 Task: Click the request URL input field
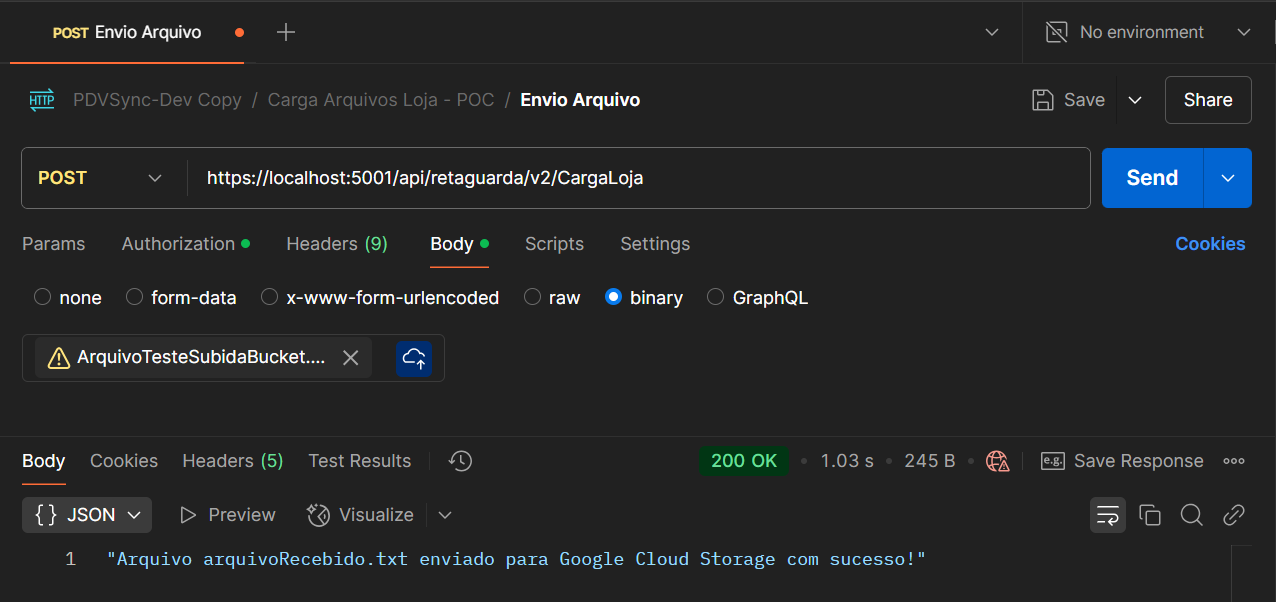640,178
